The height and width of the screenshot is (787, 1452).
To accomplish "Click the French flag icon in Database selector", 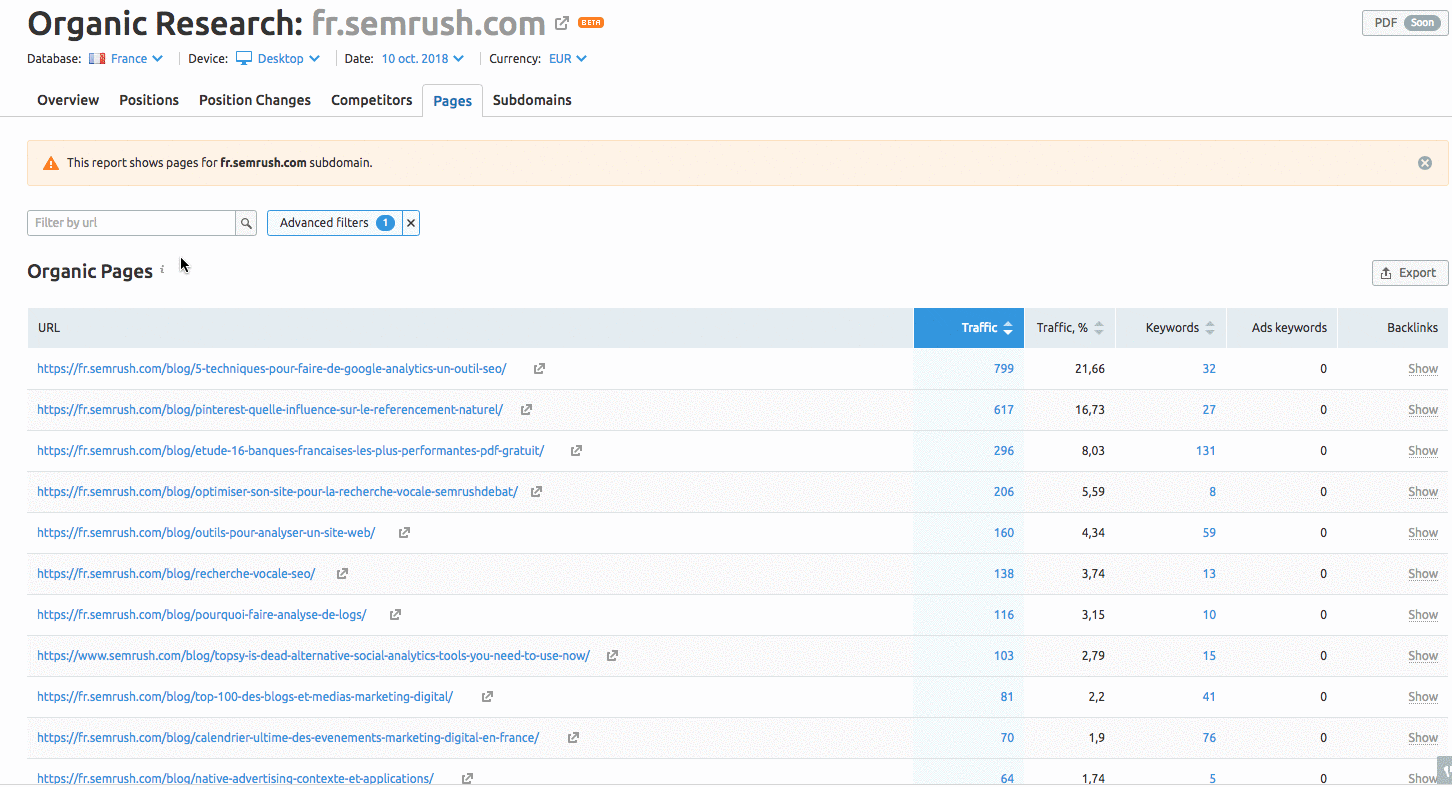I will pyautogui.click(x=97, y=59).
